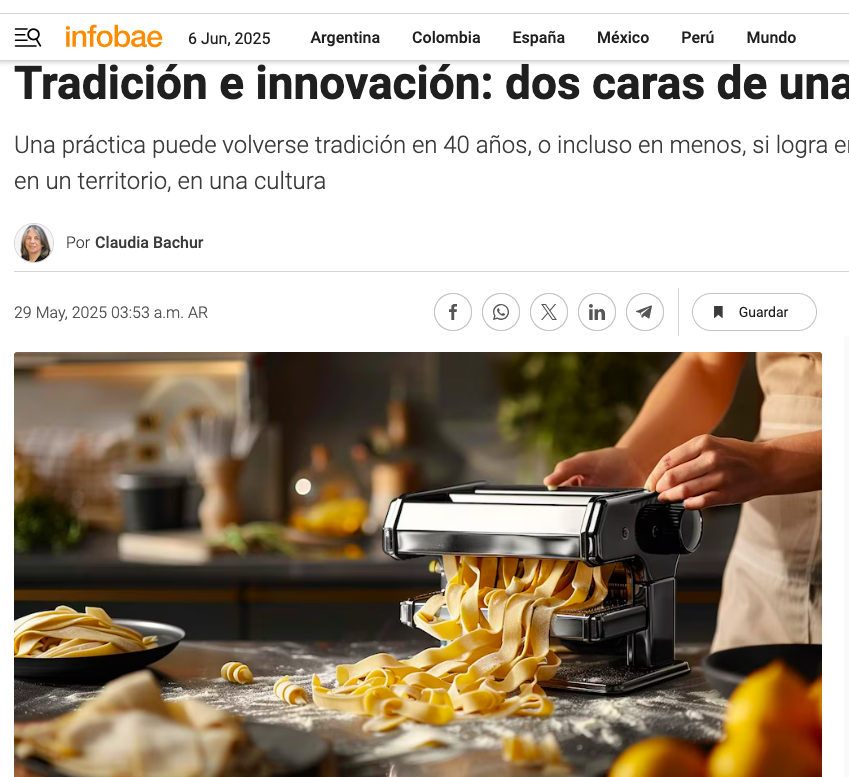Go to the España edition
The image size is (849, 777).
539,37
